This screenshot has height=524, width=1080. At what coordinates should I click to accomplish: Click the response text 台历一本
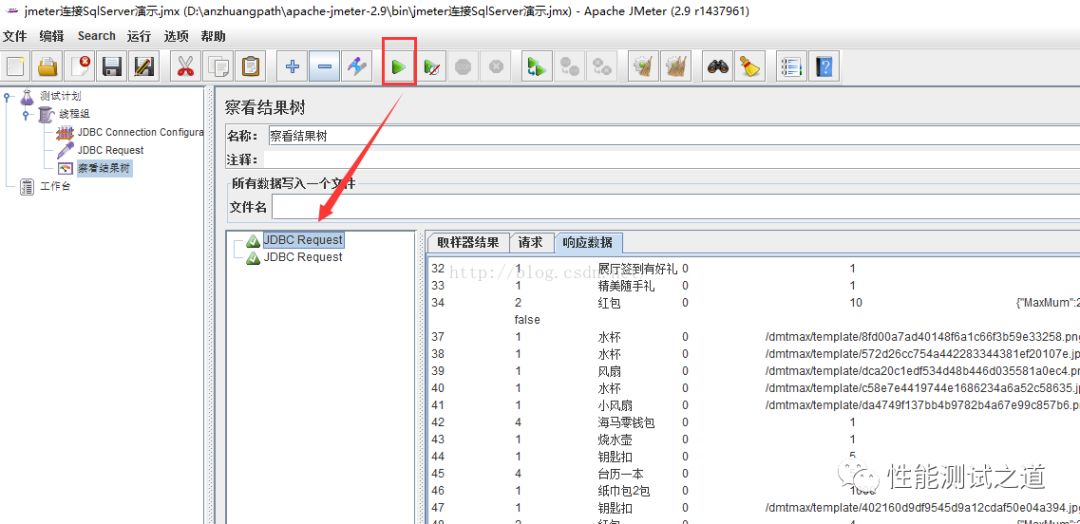pyautogui.click(x=621, y=474)
